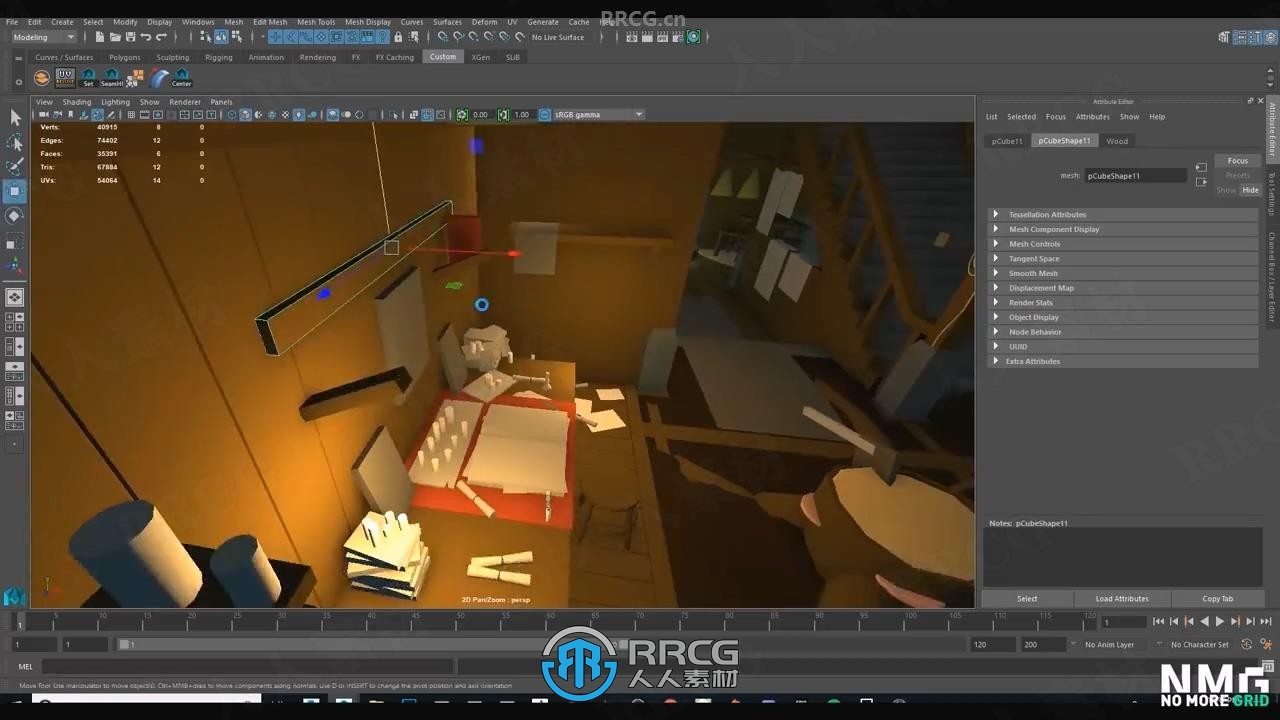Open the Mesh Tools menu

(x=316, y=22)
